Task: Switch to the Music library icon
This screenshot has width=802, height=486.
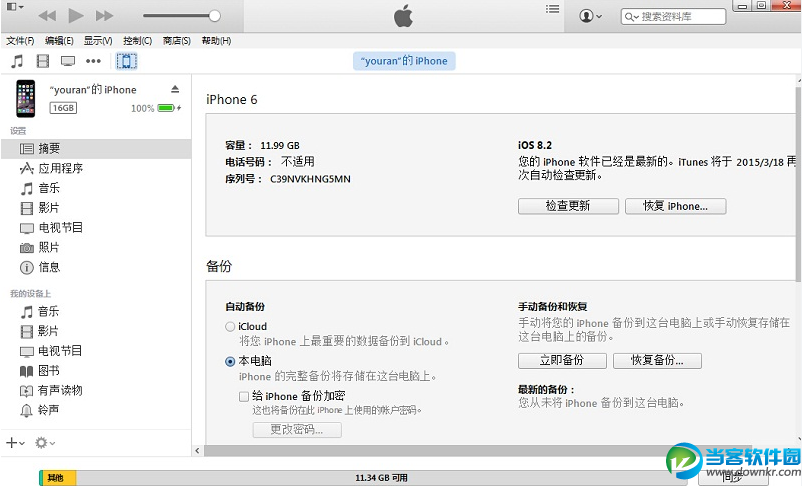Action: point(17,61)
